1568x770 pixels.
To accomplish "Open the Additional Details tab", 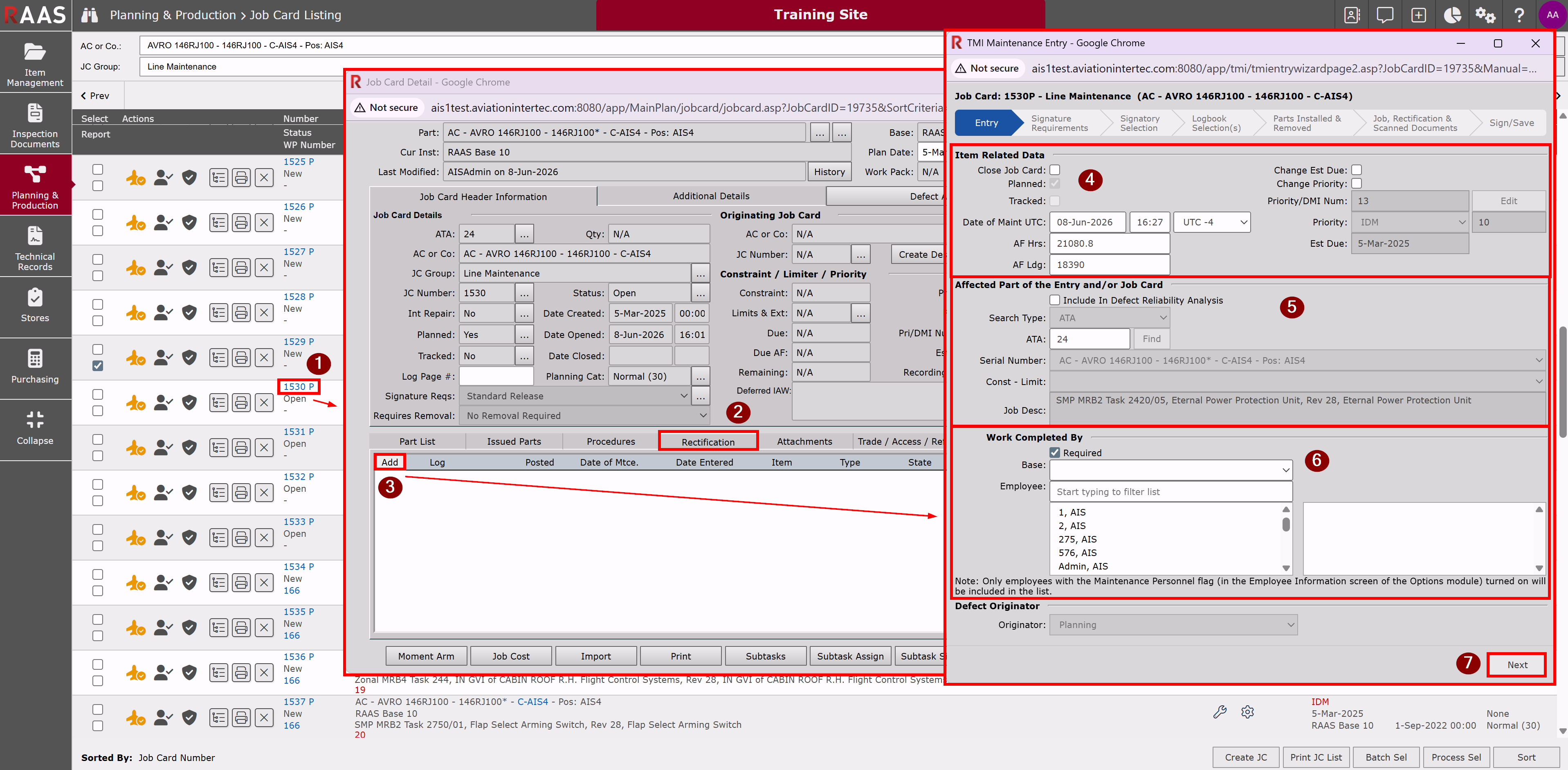I will pyautogui.click(x=711, y=196).
